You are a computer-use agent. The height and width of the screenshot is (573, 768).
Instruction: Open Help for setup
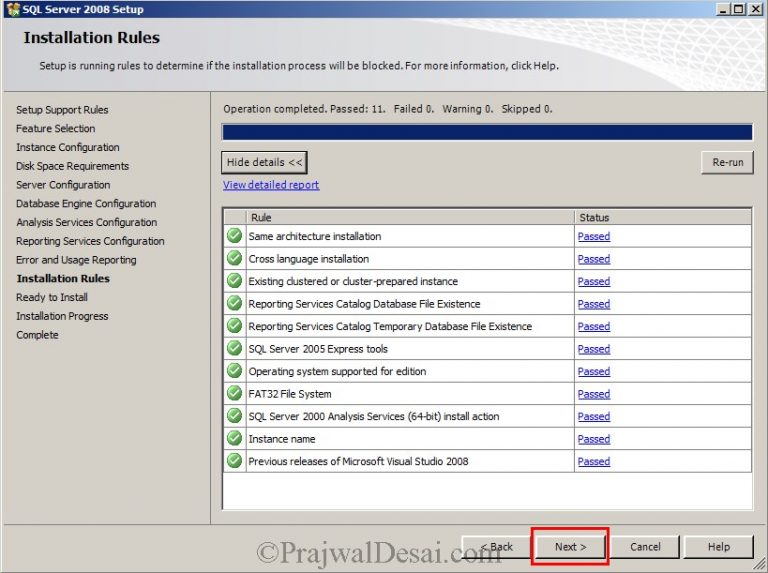pyautogui.click(x=719, y=547)
